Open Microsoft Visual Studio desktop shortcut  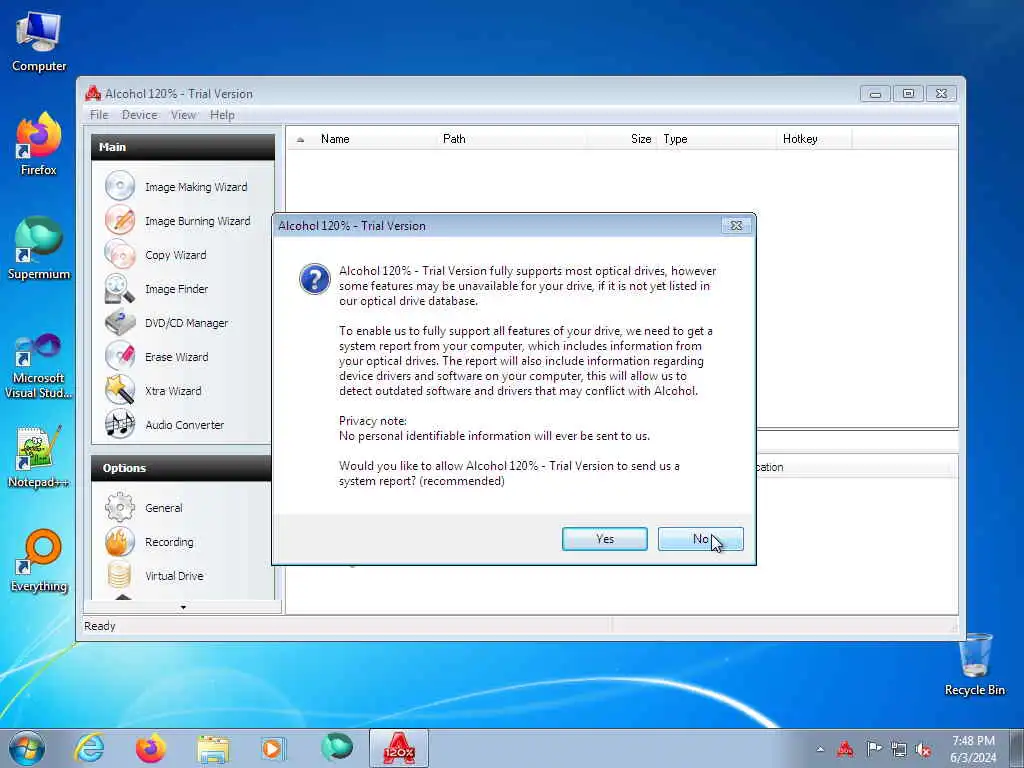[39, 366]
